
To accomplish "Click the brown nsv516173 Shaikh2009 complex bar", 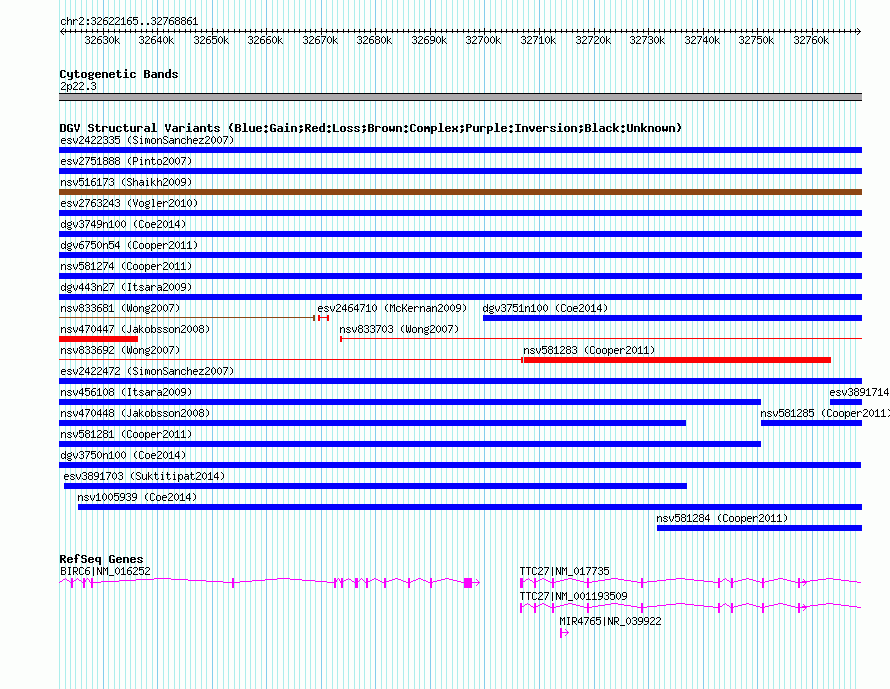I will pos(460,192).
